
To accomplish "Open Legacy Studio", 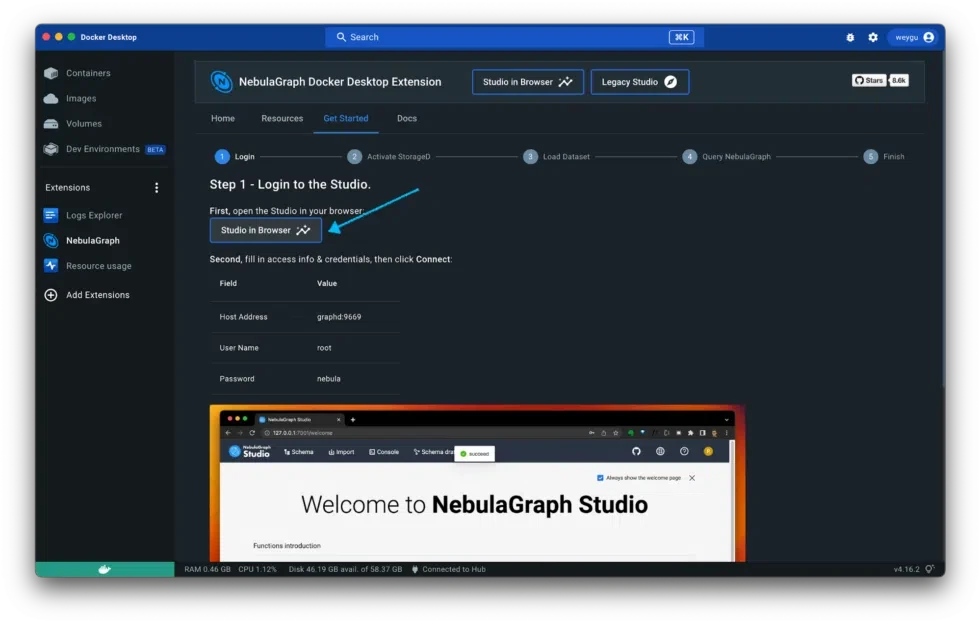I will (640, 81).
